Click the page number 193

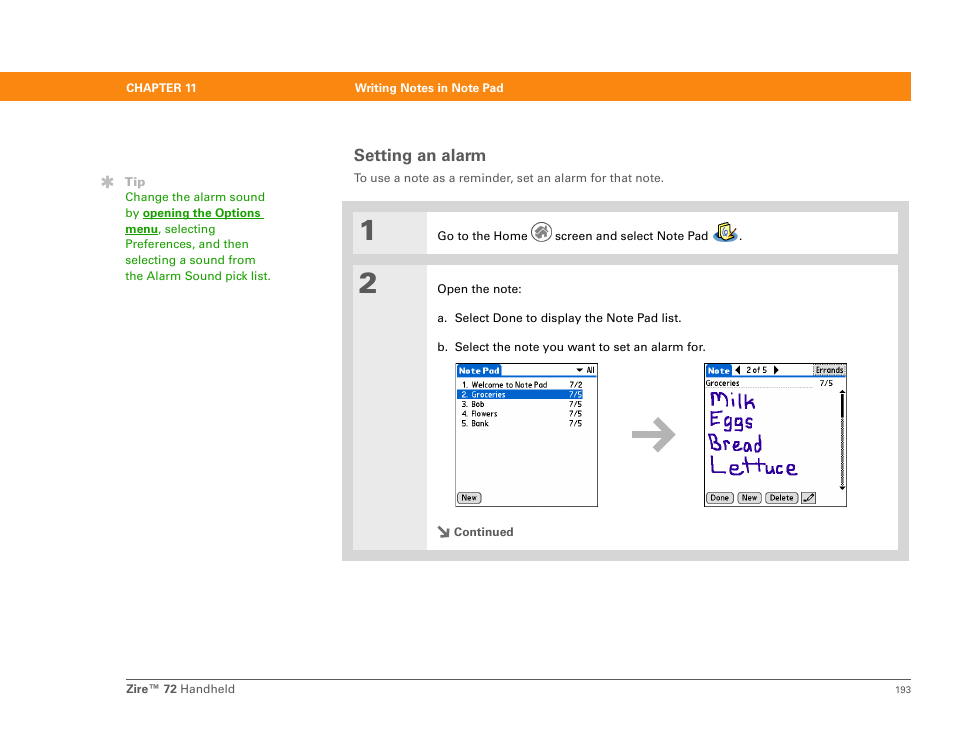903,689
